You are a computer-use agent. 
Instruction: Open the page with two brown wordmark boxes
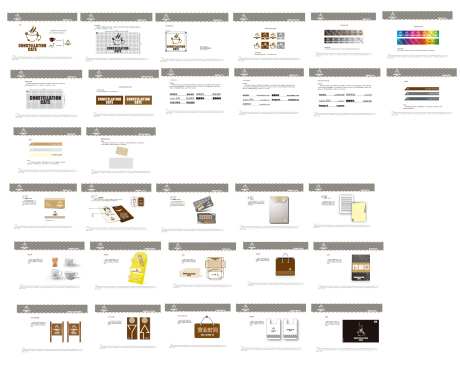(124, 94)
